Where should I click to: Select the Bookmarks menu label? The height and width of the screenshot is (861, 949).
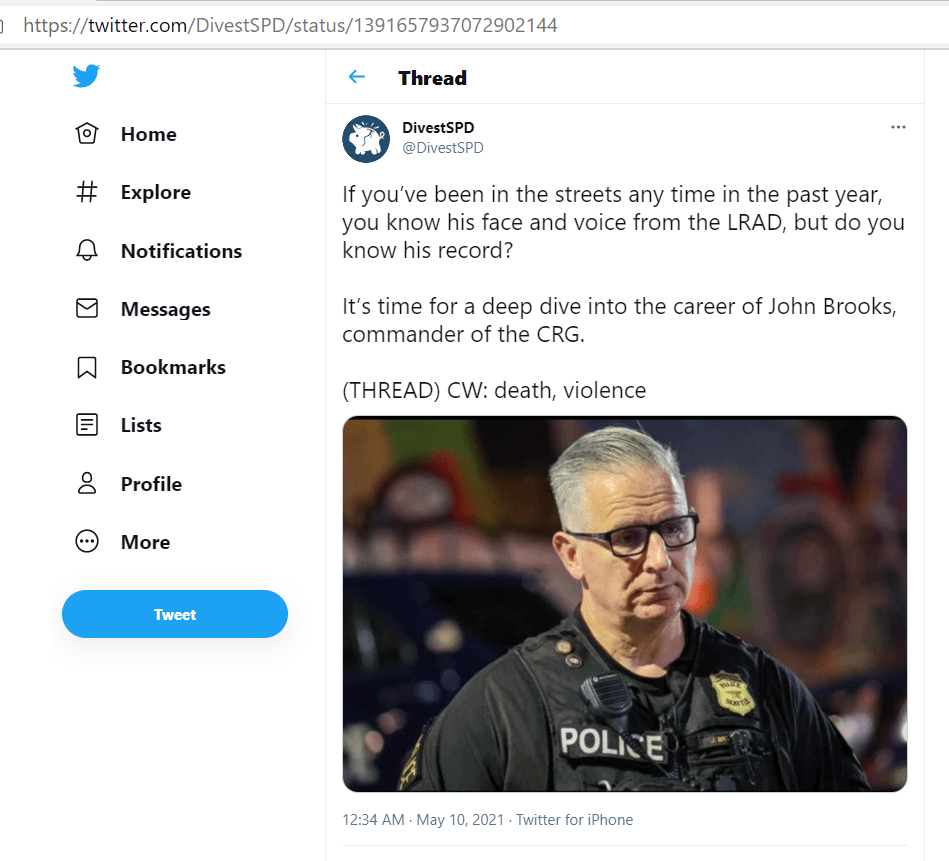click(173, 367)
